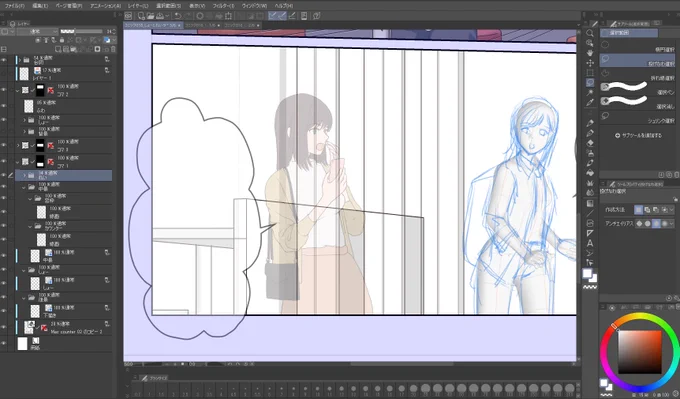
Task: Open the layer blending mode dropdown
Action: (x=37, y=31)
